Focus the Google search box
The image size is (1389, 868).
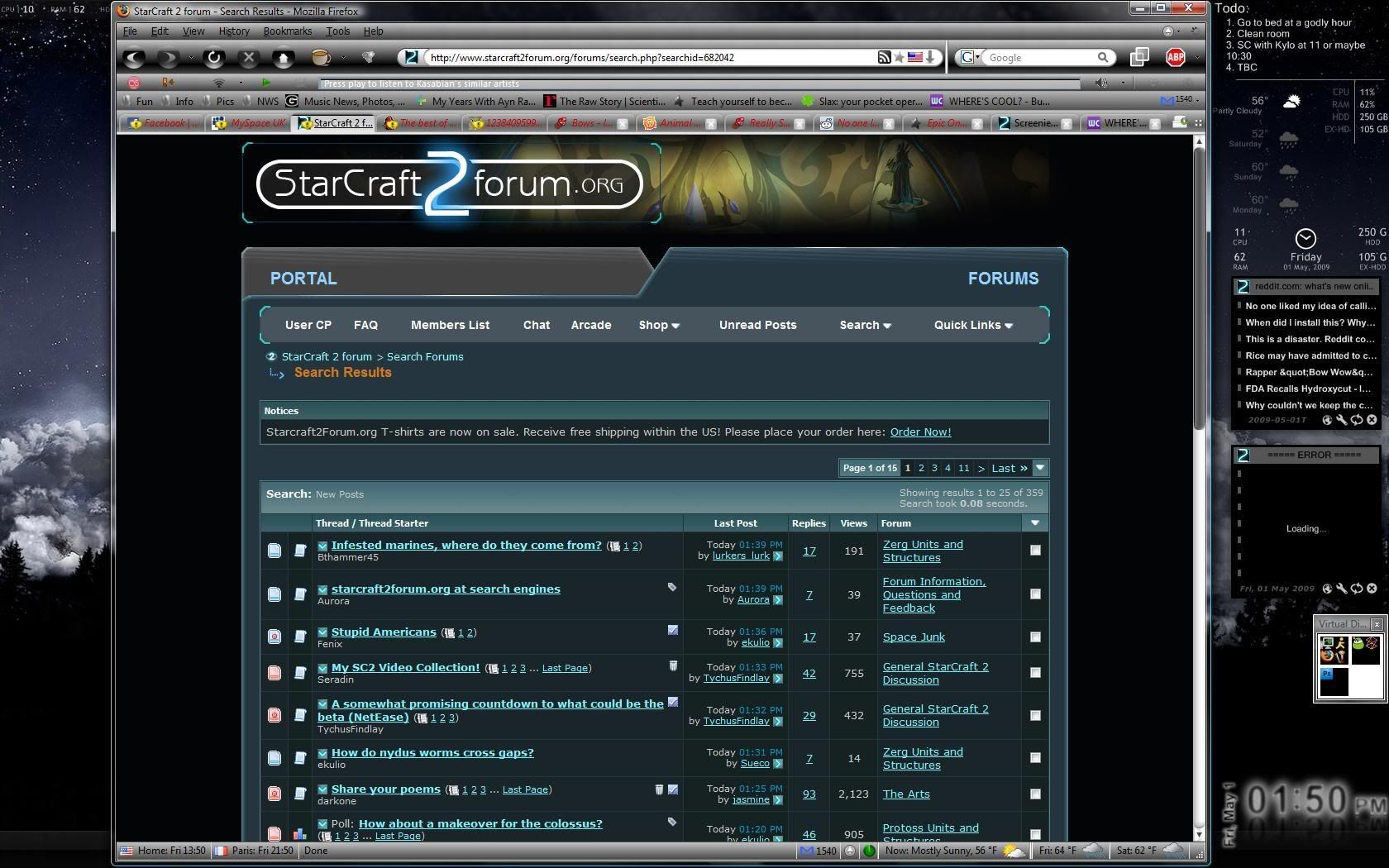(1040, 57)
